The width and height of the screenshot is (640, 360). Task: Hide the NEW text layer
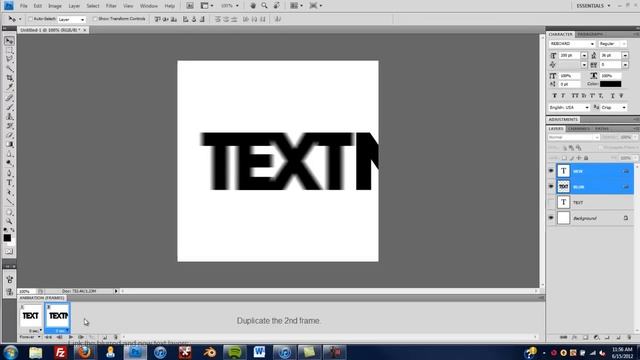pos(551,171)
